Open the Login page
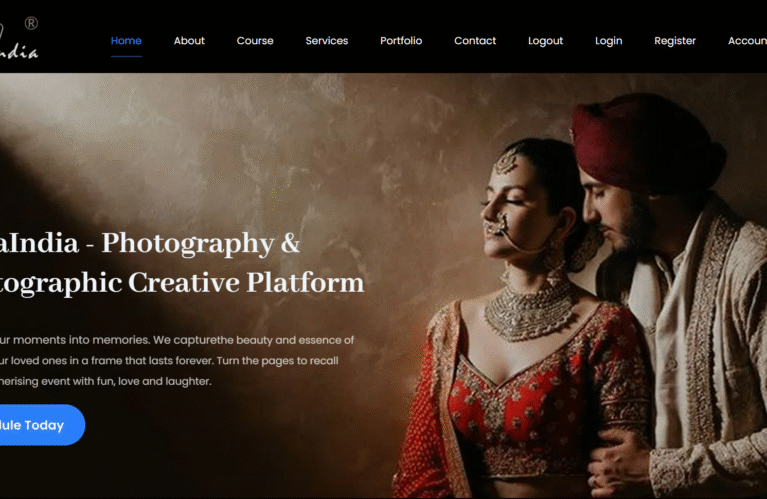Image resolution: width=767 pixels, height=499 pixels. pos(609,41)
